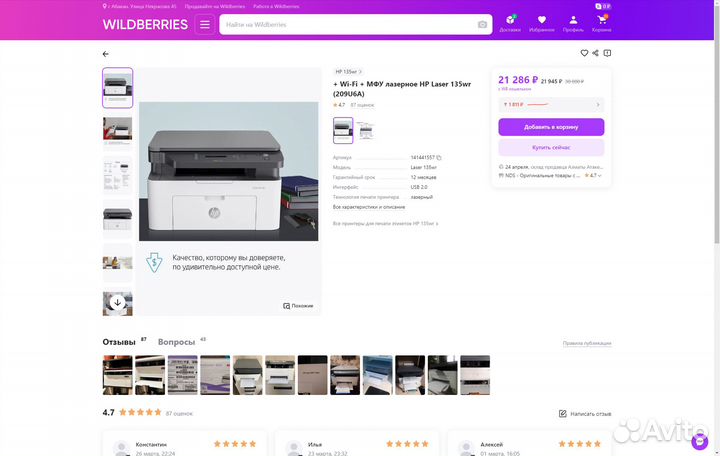This screenshot has width=720, height=456.
Task: Share the product via share icon
Action: [595, 53]
